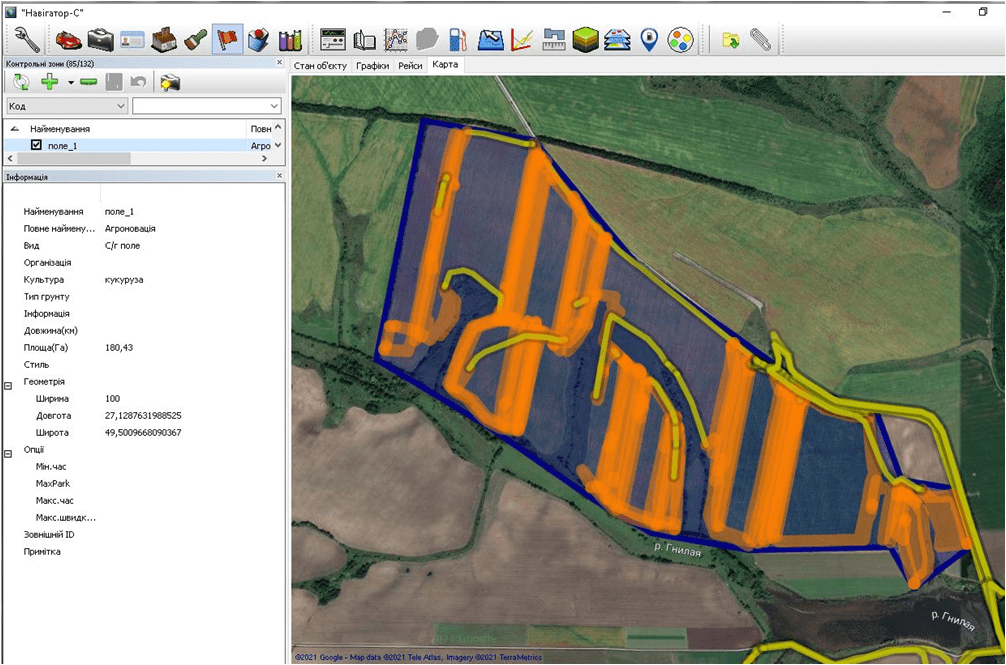Click the red car vehicles icon
1006x665 pixels.
click(x=68, y=39)
